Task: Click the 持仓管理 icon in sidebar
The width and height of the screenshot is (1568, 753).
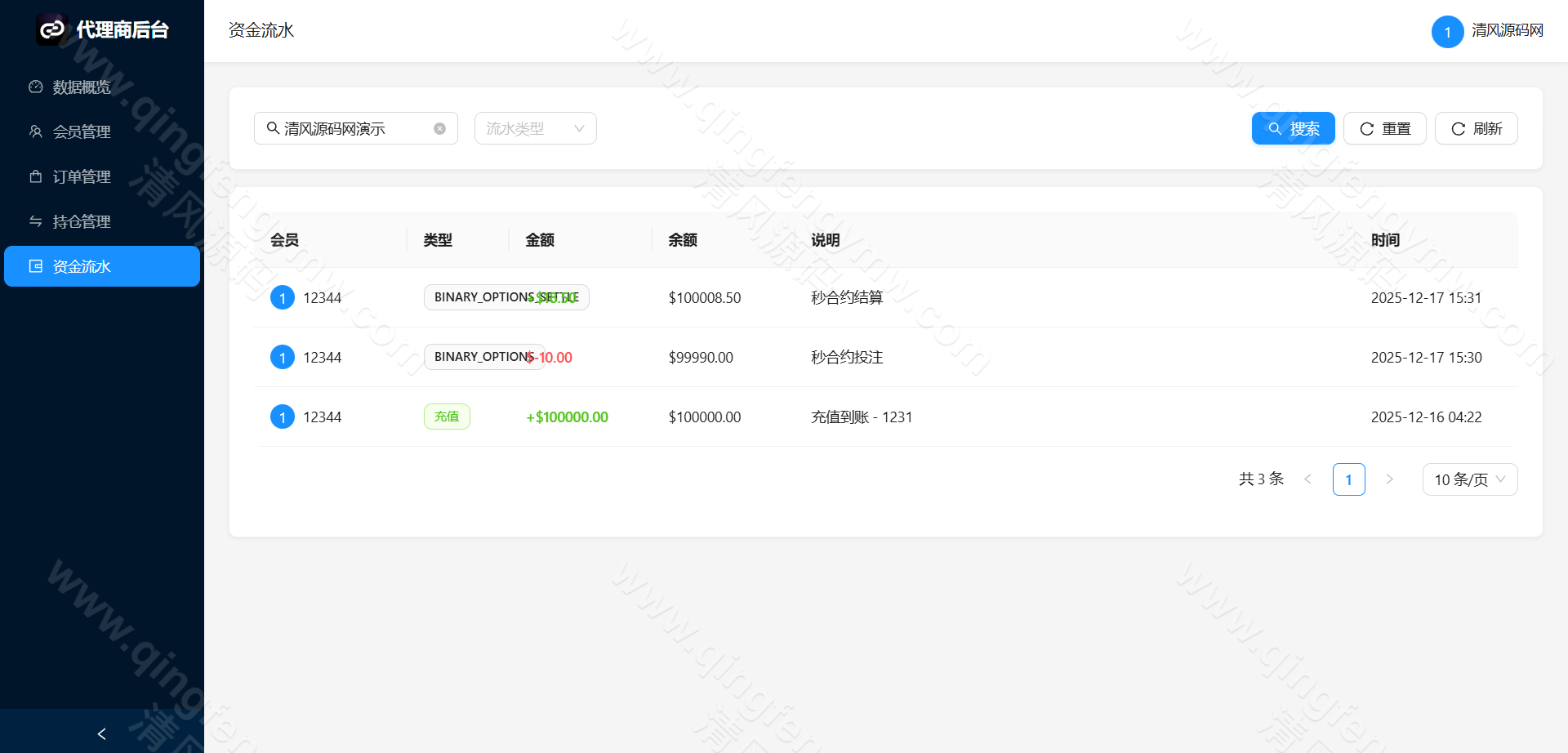Action: [x=34, y=221]
